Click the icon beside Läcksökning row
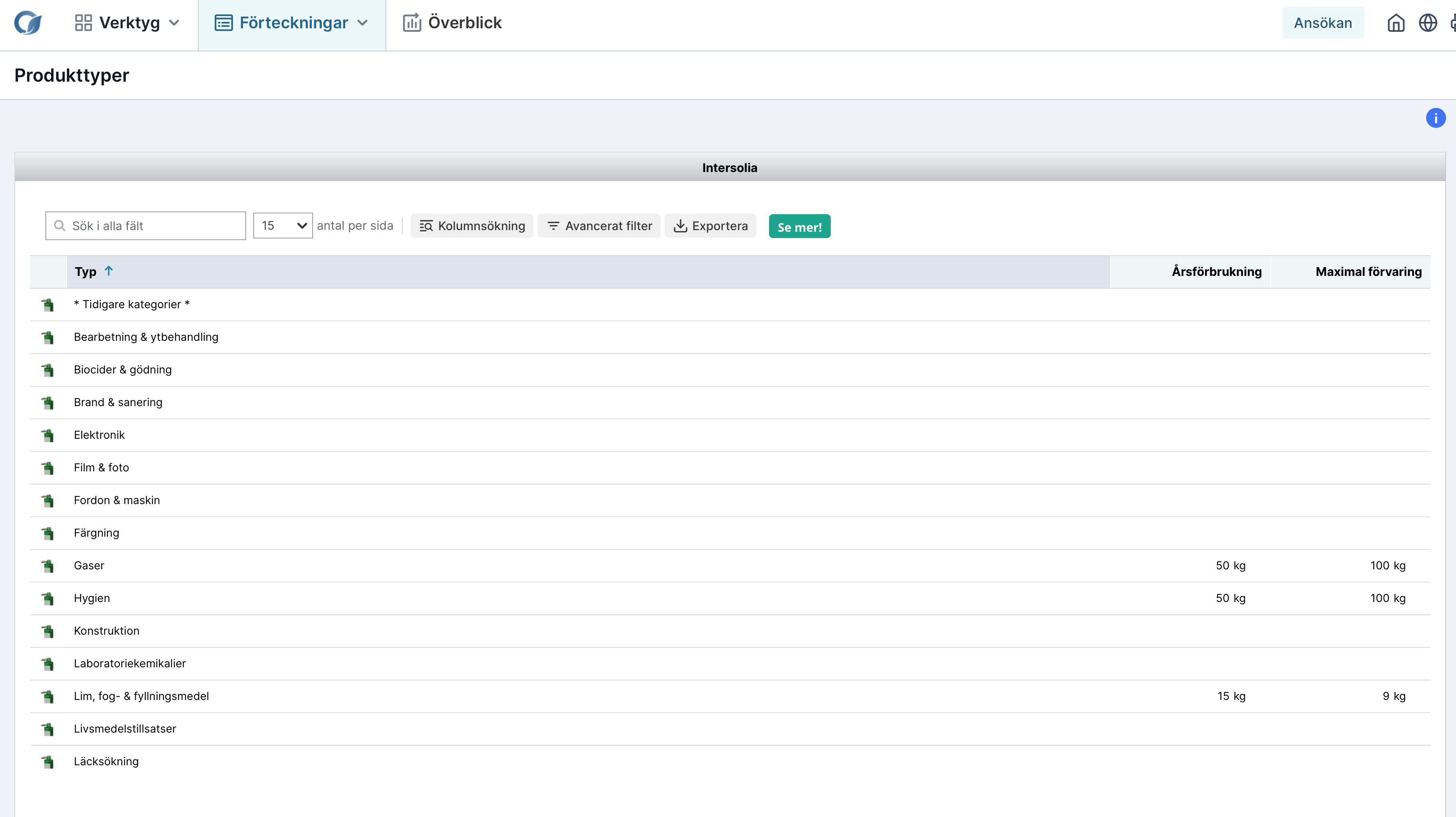 tap(48, 762)
